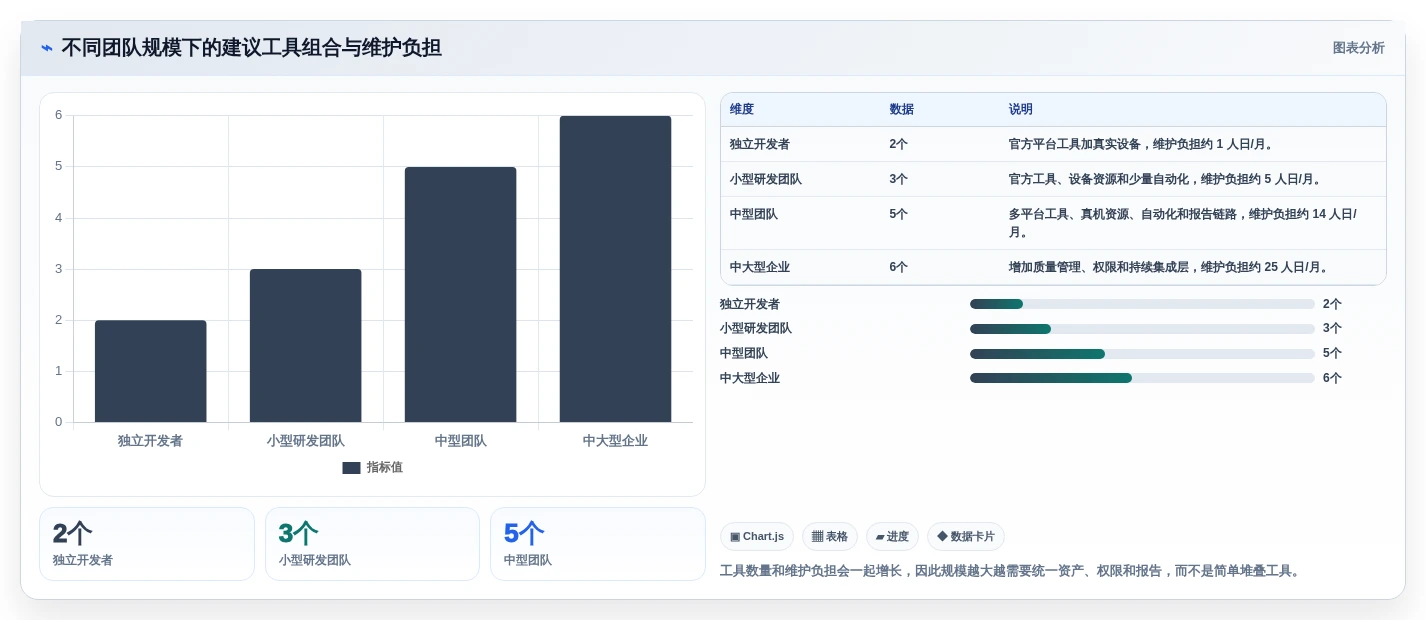The height and width of the screenshot is (620, 1426).
Task: Click the 图表分析 label in the header
Action: (1358, 48)
